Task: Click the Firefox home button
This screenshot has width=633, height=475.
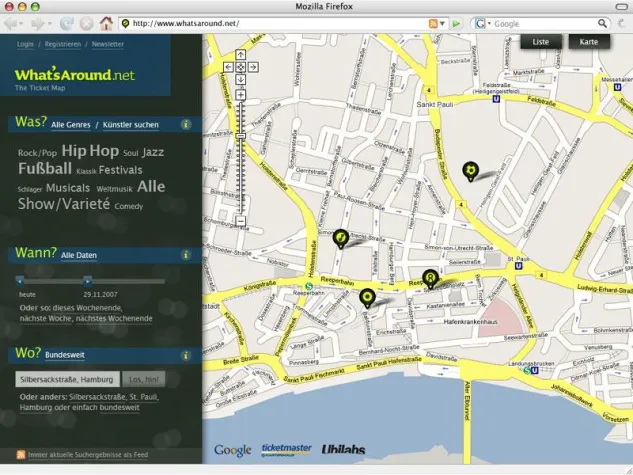Action: point(106,22)
